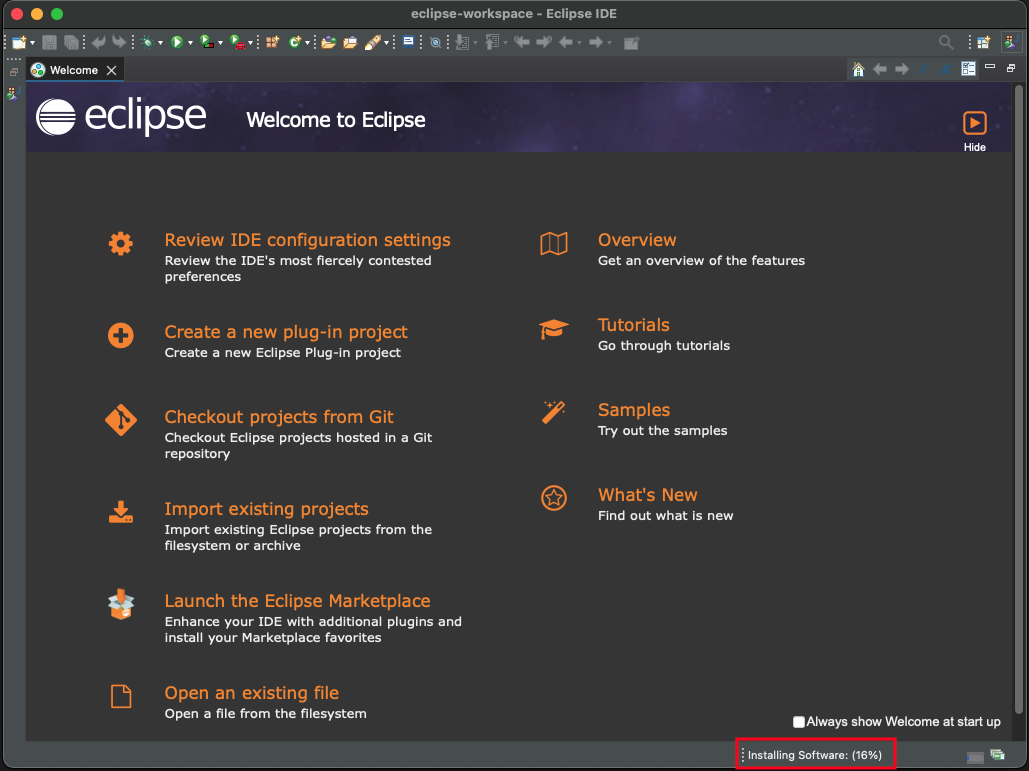1029x771 pixels.
Task: Open the New wizard dropdown arrow
Action: (32, 43)
